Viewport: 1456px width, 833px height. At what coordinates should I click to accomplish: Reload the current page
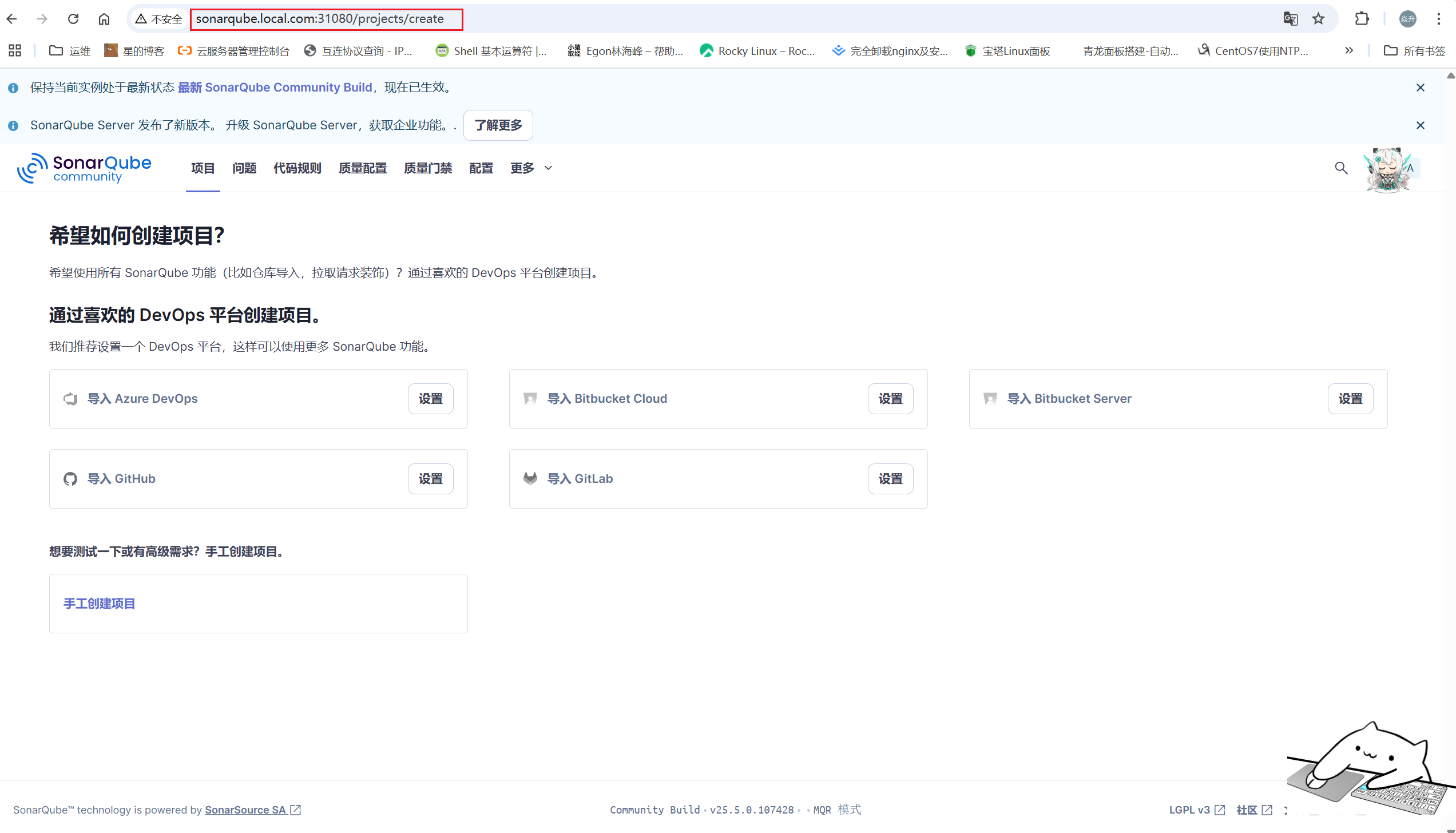click(x=73, y=19)
